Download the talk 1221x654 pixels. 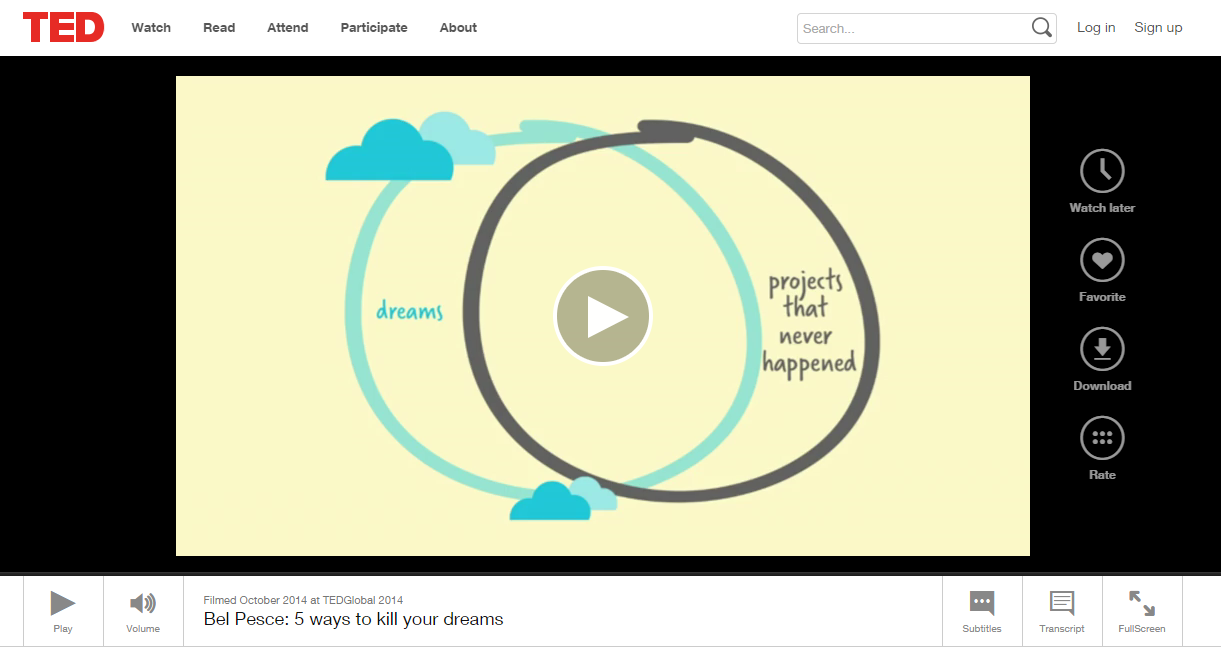click(x=1102, y=359)
